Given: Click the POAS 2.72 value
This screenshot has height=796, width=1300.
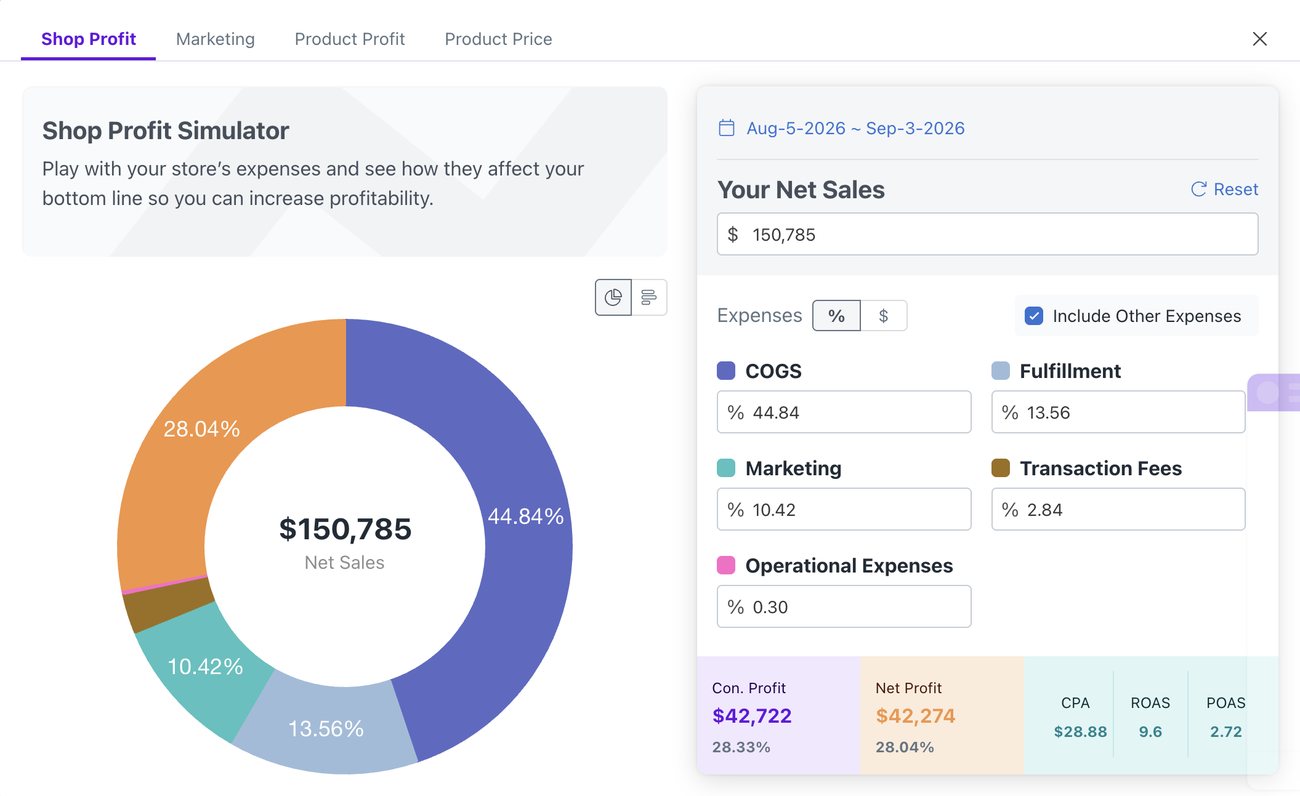Looking at the screenshot, I should (x=1226, y=732).
